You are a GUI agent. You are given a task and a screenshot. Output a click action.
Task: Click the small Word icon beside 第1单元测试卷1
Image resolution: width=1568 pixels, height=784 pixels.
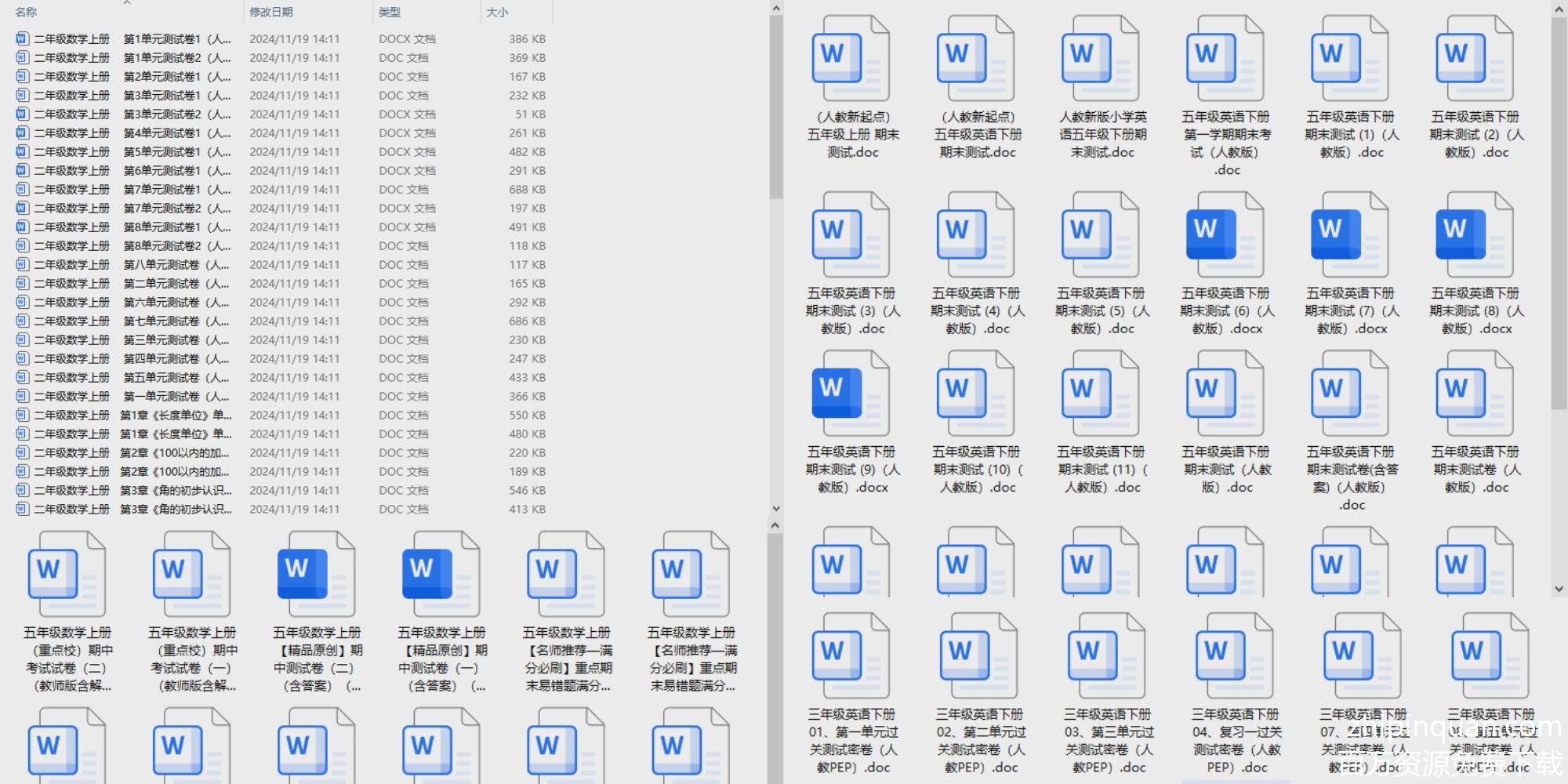click(x=22, y=38)
